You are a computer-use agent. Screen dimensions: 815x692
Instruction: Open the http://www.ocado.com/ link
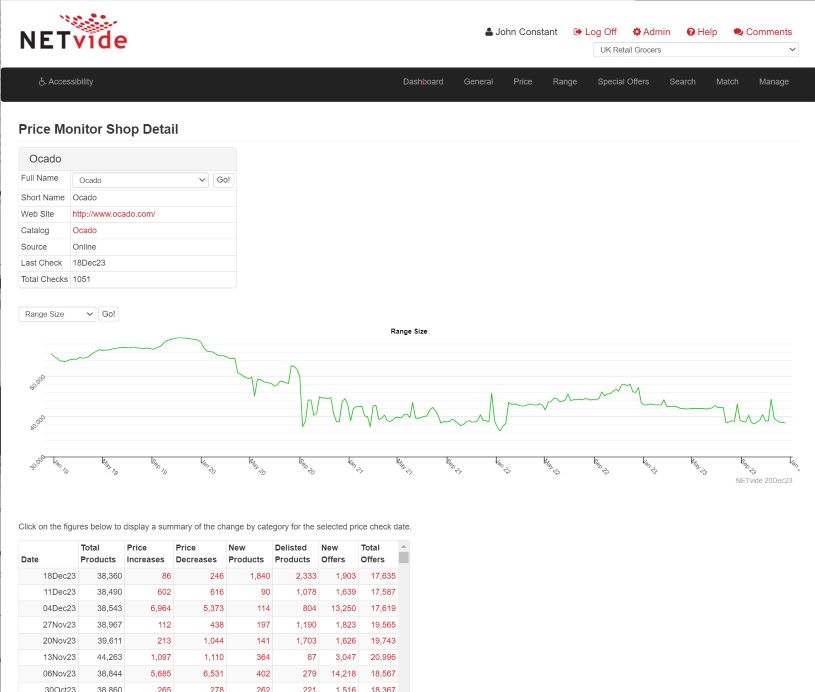coord(114,214)
